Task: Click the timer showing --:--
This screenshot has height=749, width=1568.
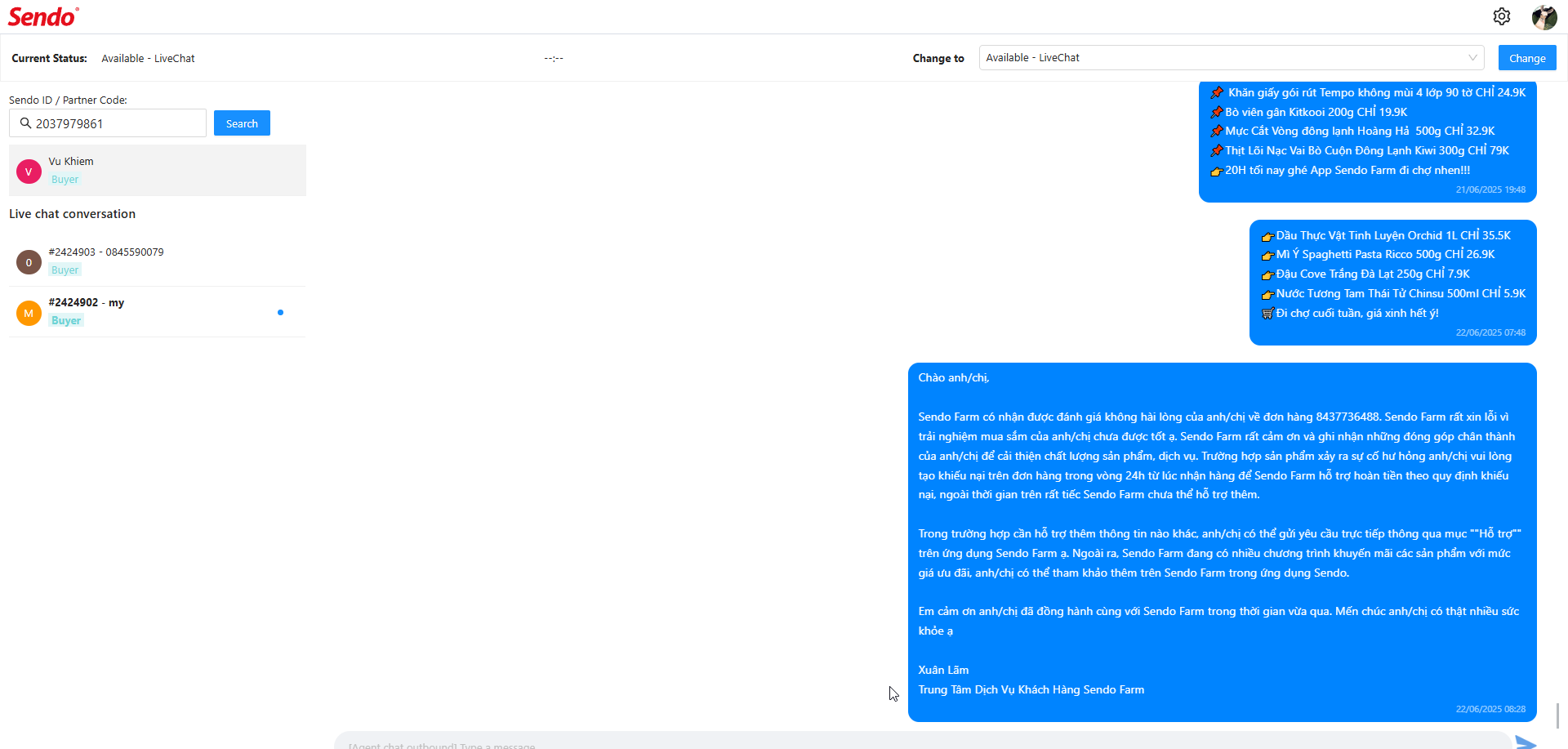Action: click(554, 59)
